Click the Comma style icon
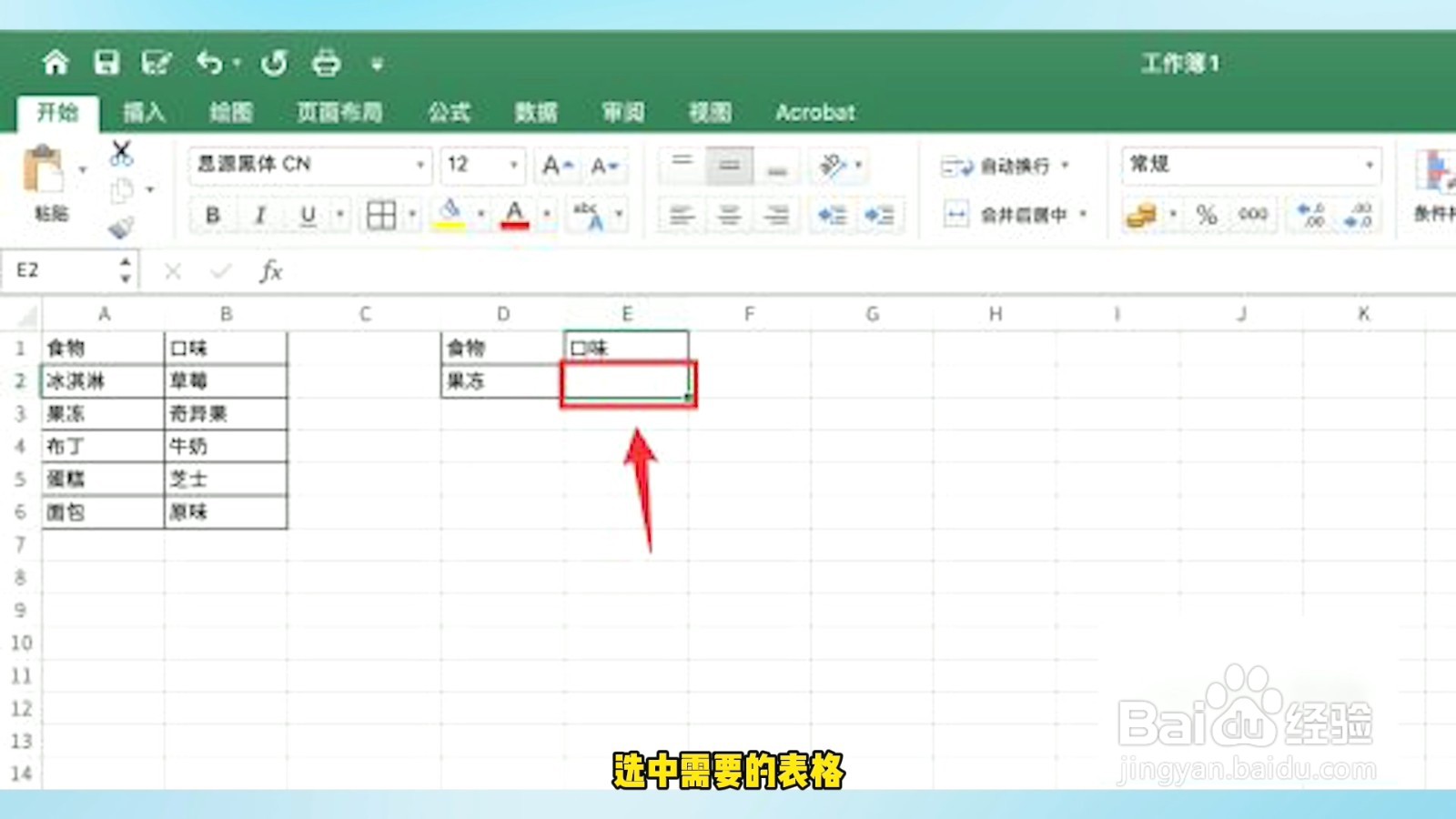The height and width of the screenshot is (819, 1456). [1251, 216]
